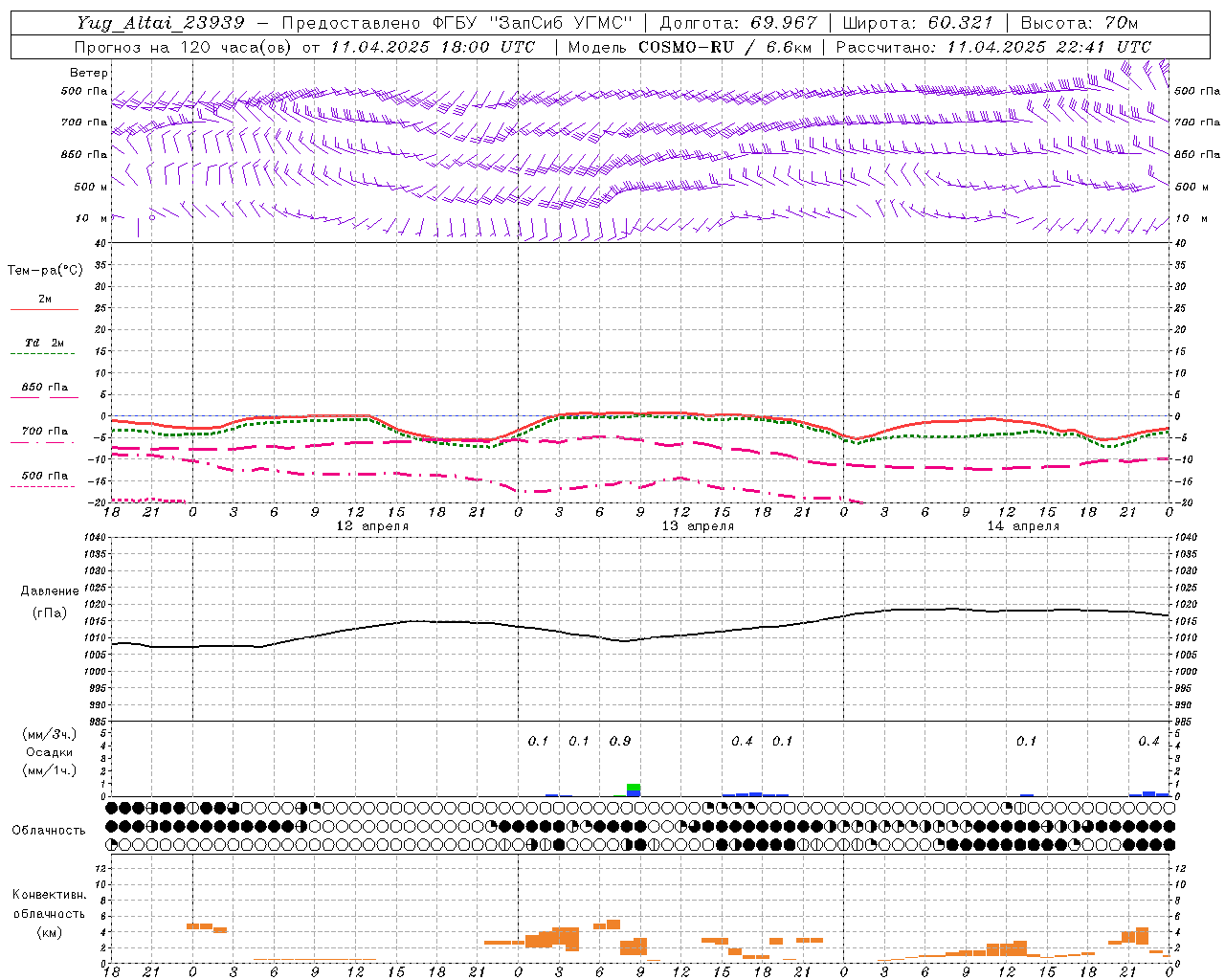Click the 12 апреля date label

[372, 526]
